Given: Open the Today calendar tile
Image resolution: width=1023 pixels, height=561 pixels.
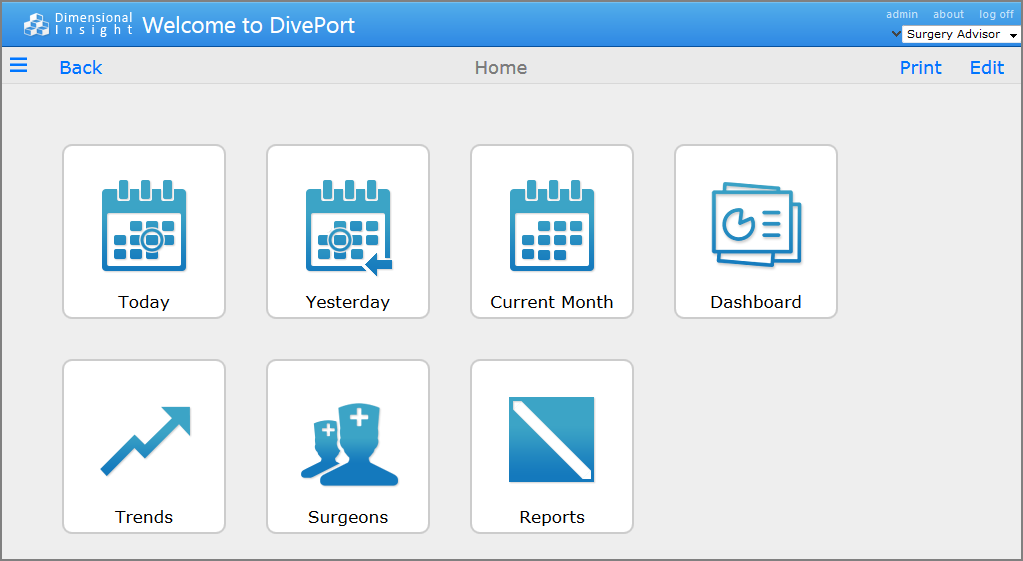Looking at the screenshot, I should pos(144,231).
